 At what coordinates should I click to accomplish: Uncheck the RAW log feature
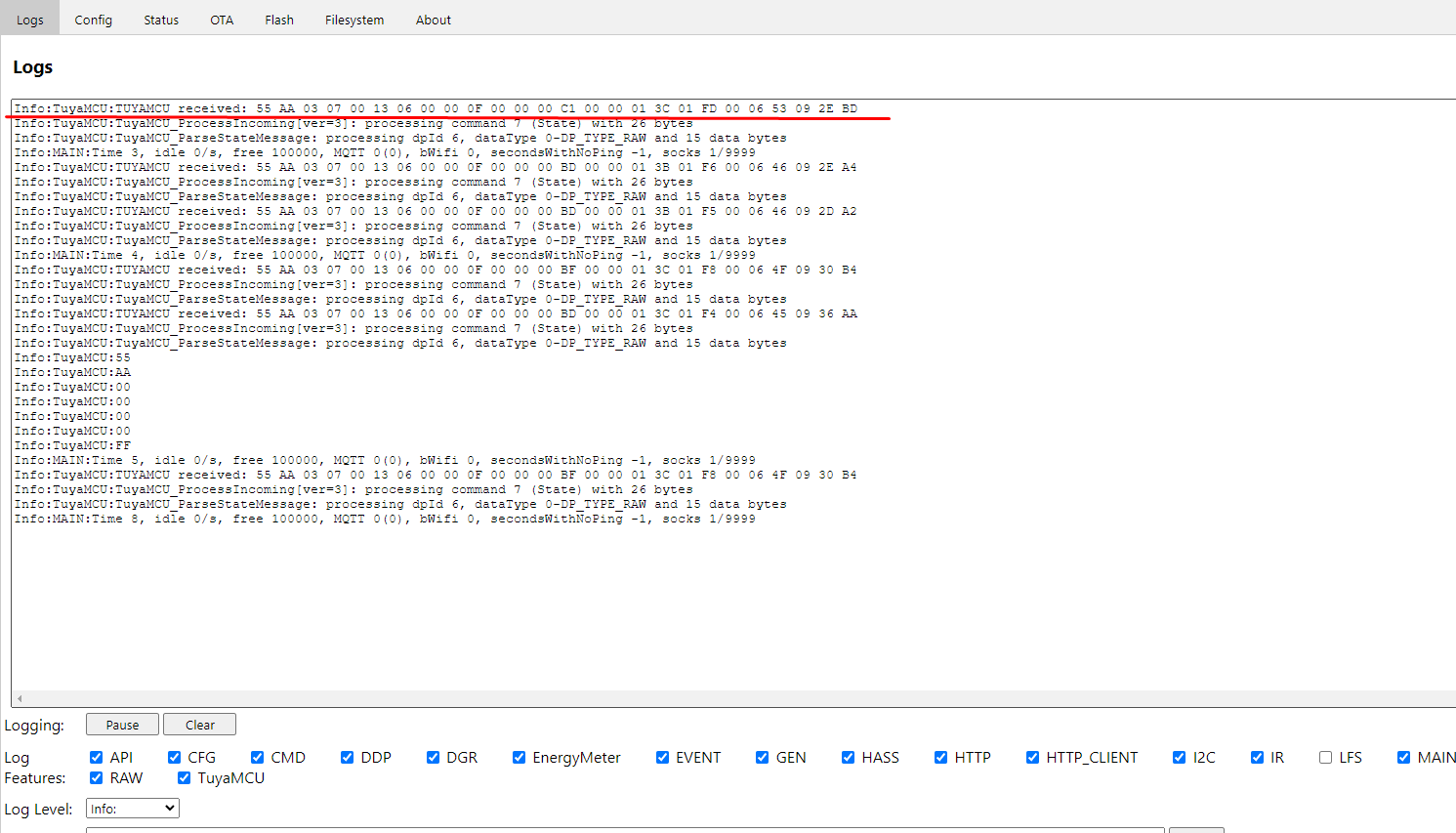click(96, 777)
